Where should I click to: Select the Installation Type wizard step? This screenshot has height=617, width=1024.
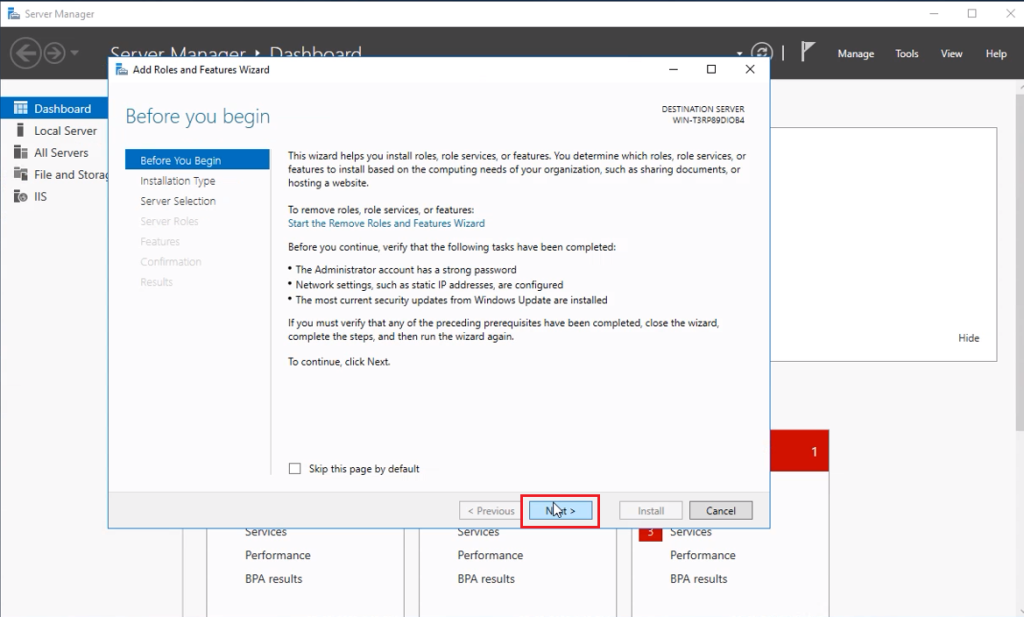click(x=177, y=181)
